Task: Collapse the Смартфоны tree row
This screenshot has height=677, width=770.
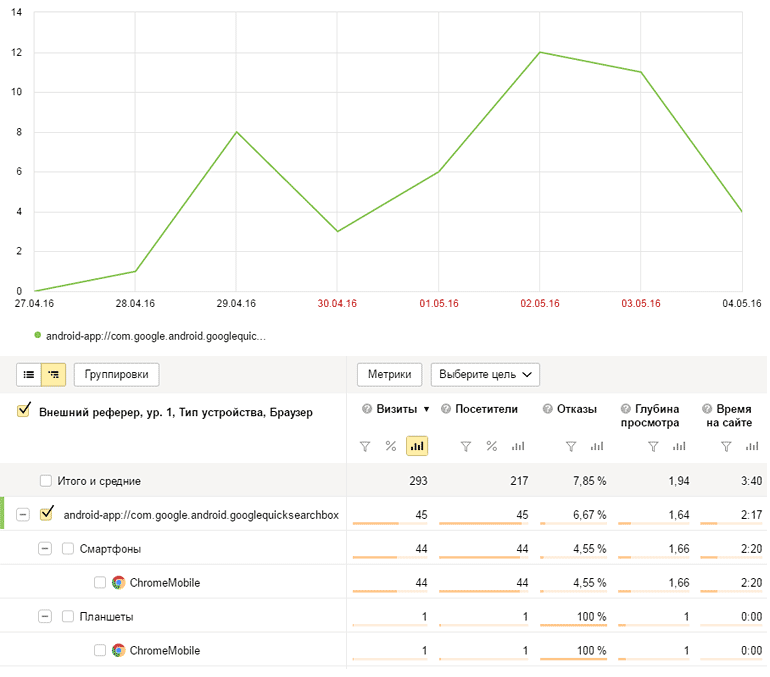Action: pos(45,549)
